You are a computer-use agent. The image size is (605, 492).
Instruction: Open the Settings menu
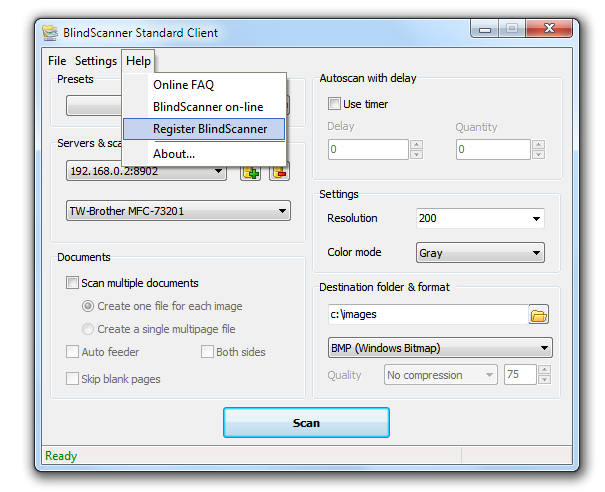(96, 61)
